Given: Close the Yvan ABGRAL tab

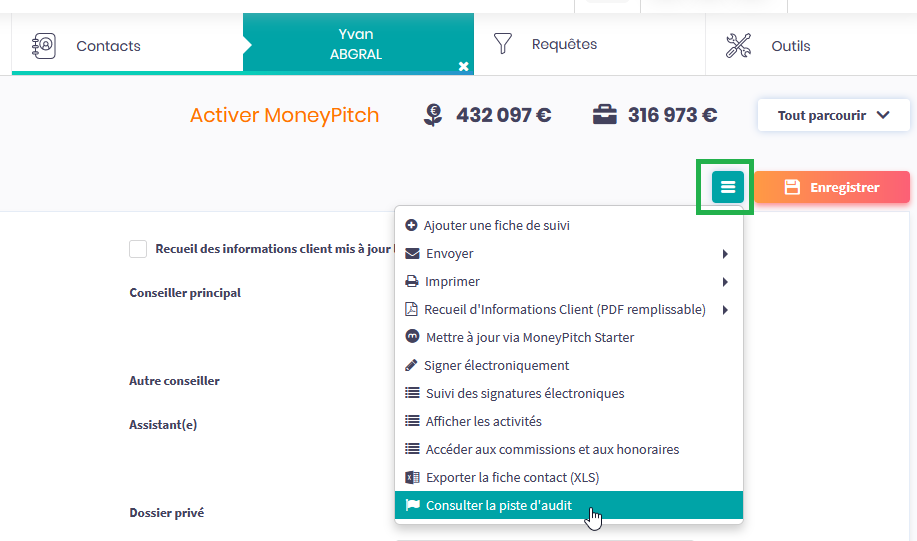Looking at the screenshot, I should [x=463, y=66].
